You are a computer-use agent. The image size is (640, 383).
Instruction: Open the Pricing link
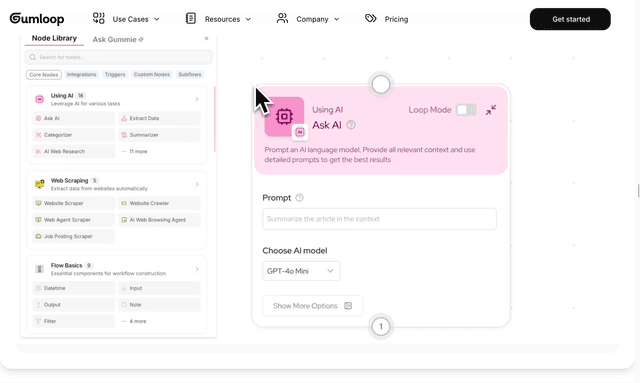[x=396, y=19]
